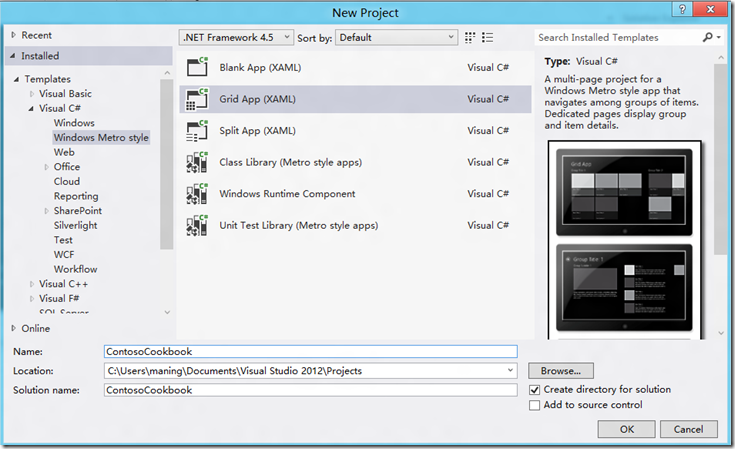The height and width of the screenshot is (449, 735).
Task: Select the Workflow template category
Action: [x=75, y=269]
